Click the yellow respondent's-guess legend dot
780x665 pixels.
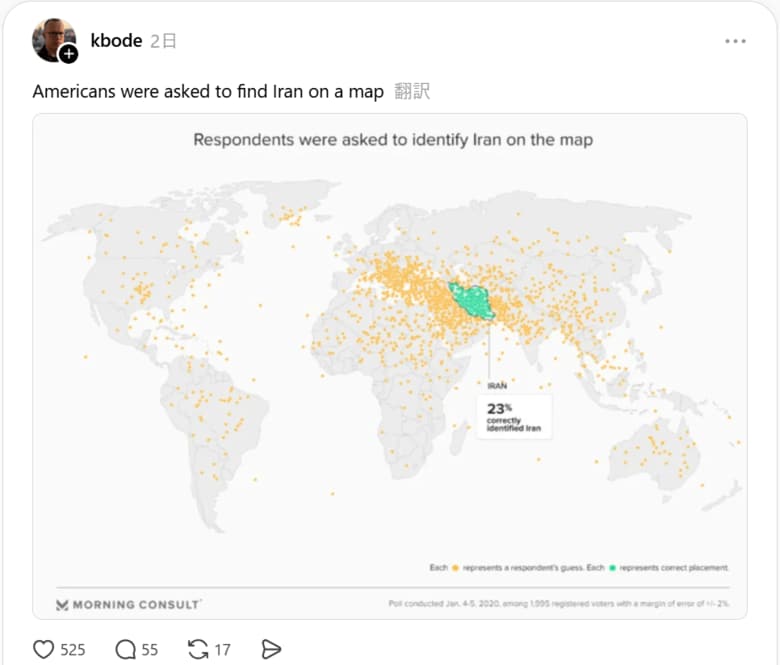click(x=455, y=568)
